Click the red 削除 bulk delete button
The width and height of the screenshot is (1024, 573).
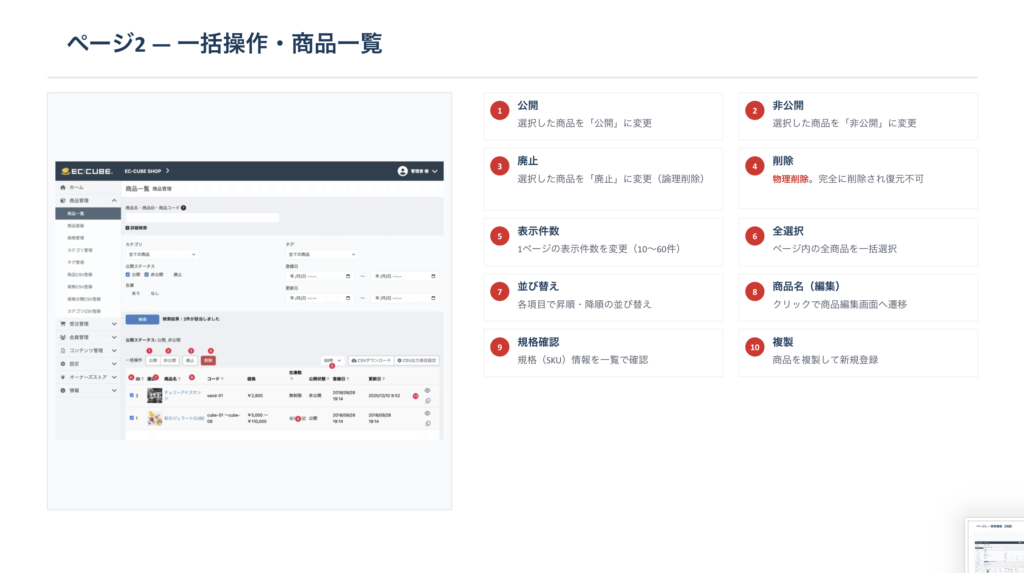[x=208, y=360]
